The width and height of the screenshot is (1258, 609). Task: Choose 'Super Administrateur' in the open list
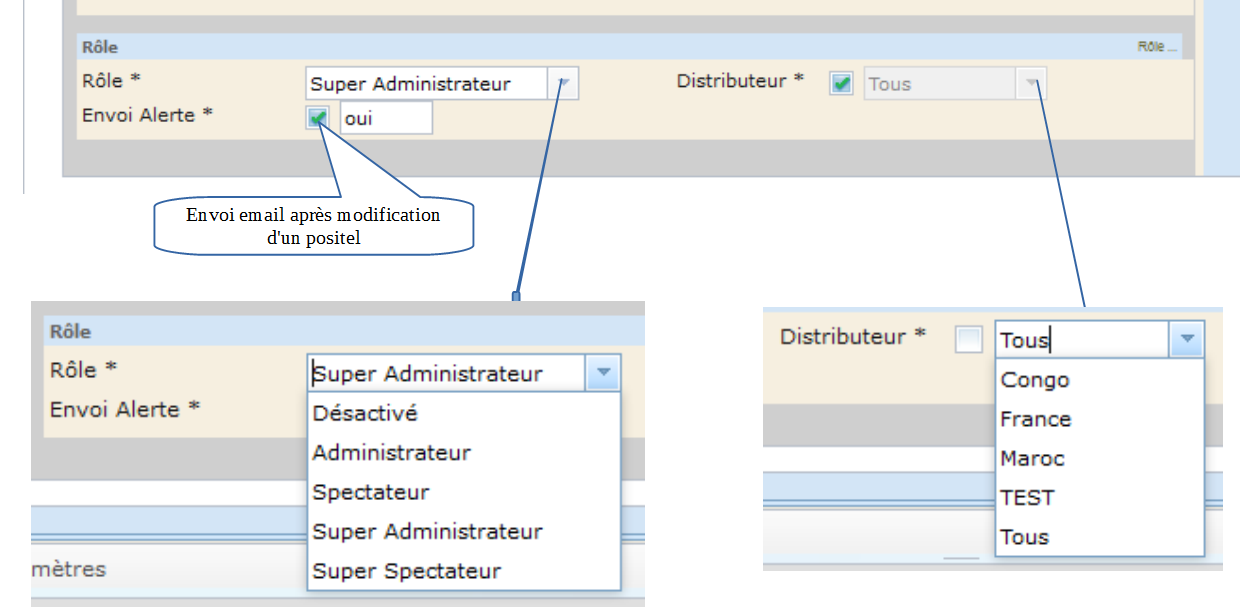click(x=427, y=532)
